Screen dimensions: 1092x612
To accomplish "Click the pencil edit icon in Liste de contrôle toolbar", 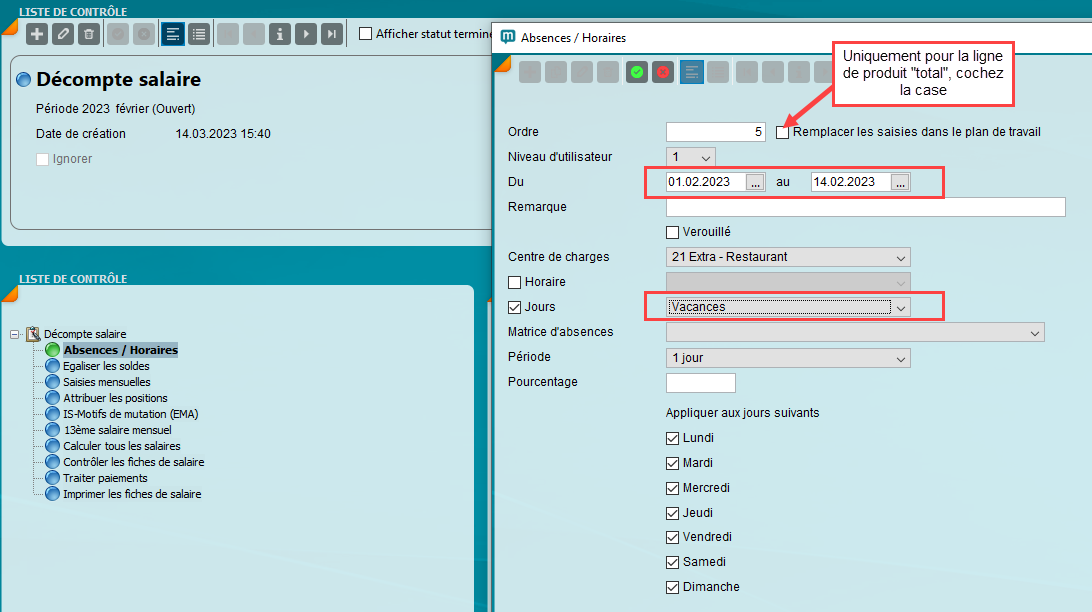I will [x=63, y=34].
